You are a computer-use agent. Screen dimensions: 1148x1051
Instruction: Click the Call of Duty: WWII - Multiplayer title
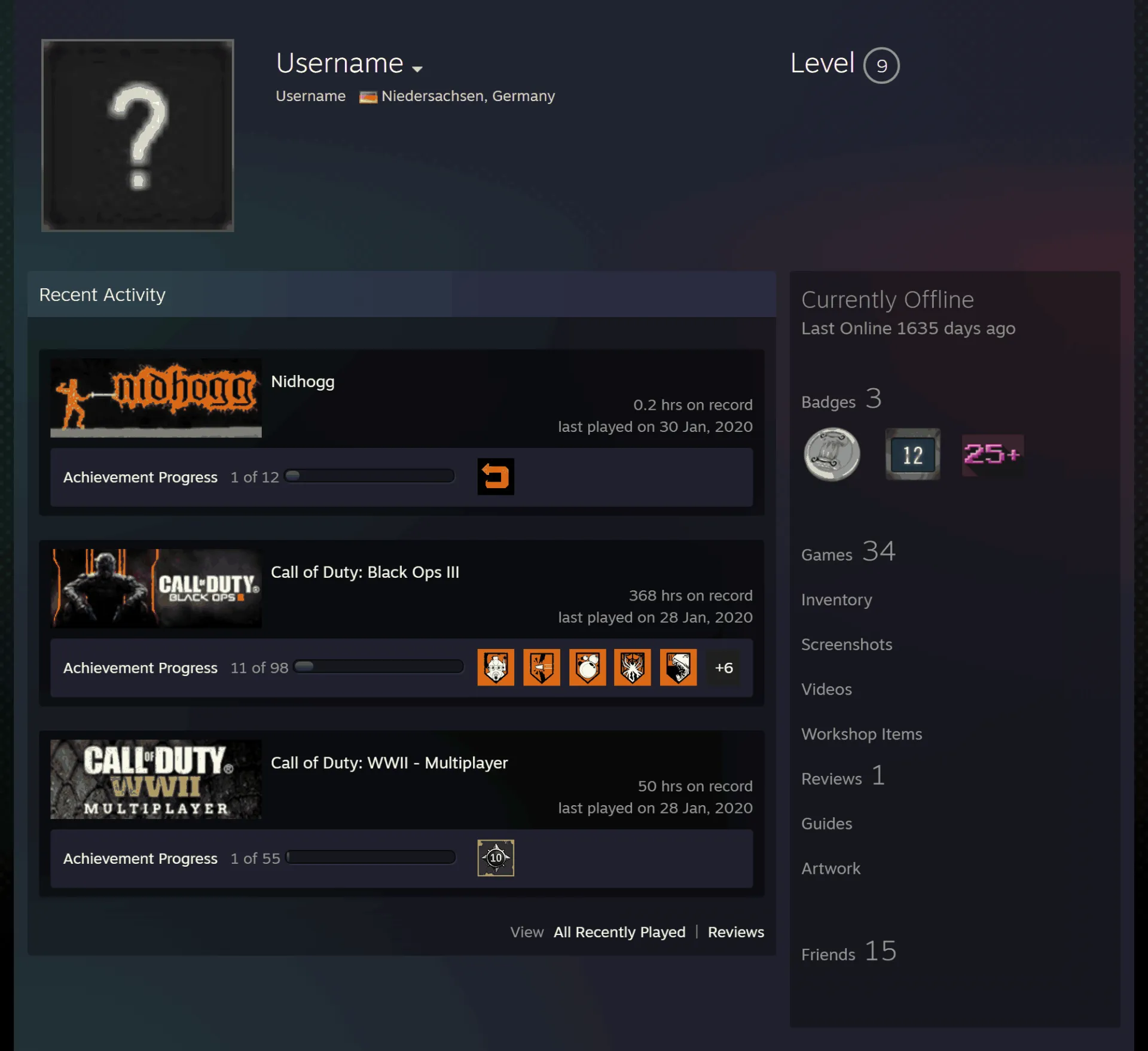tap(389, 763)
